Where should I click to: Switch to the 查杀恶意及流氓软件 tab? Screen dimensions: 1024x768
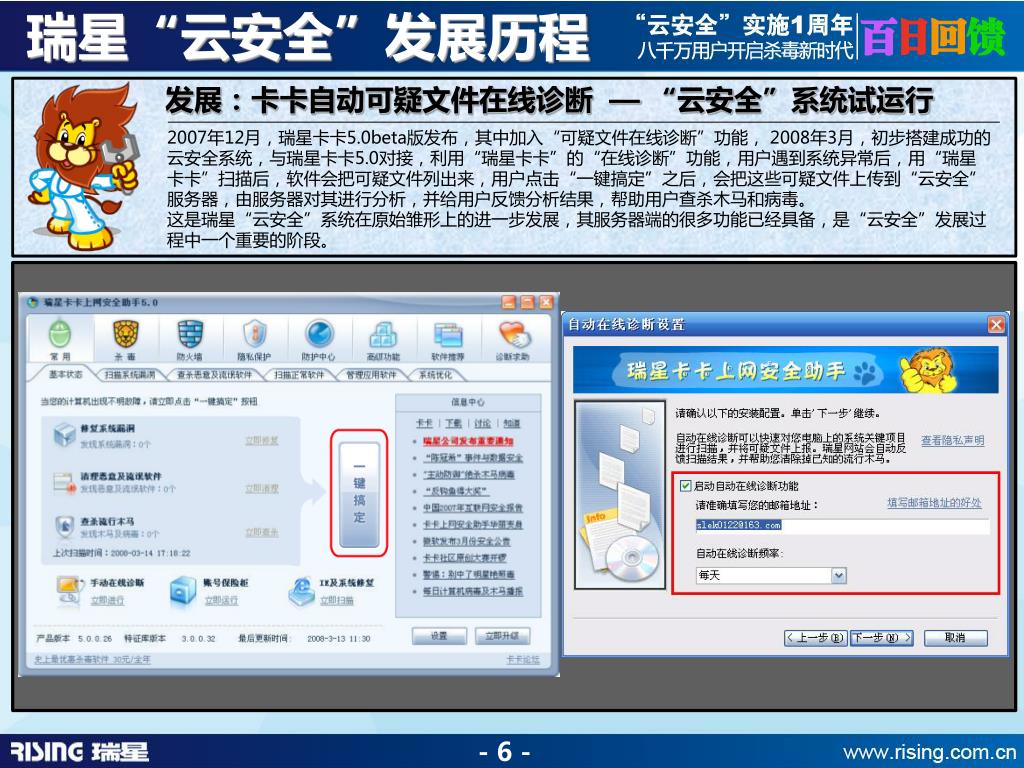(x=214, y=375)
